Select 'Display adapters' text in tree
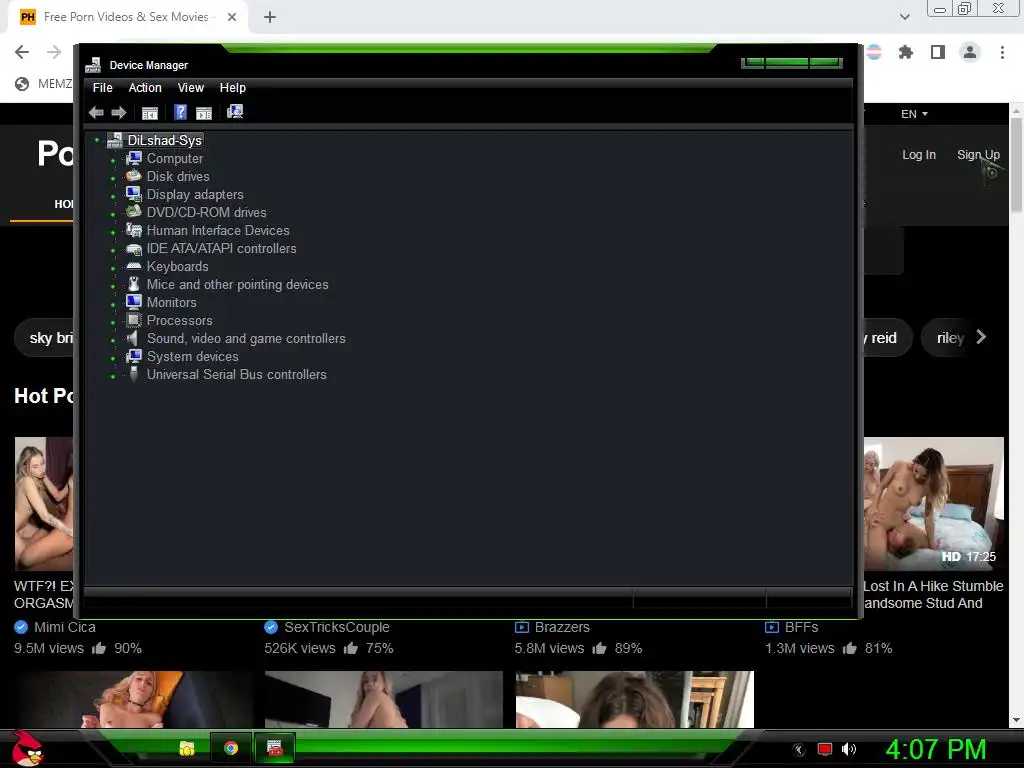1024x768 pixels. coord(195,194)
